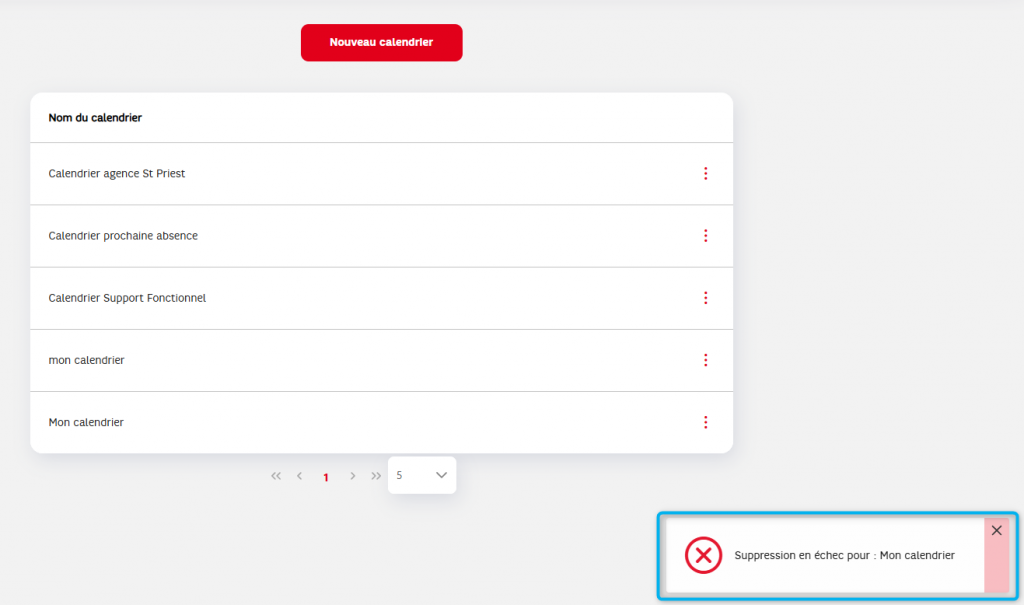
Task: Expand the rows-per-page dropdown showing 5
Action: click(422, 475)
